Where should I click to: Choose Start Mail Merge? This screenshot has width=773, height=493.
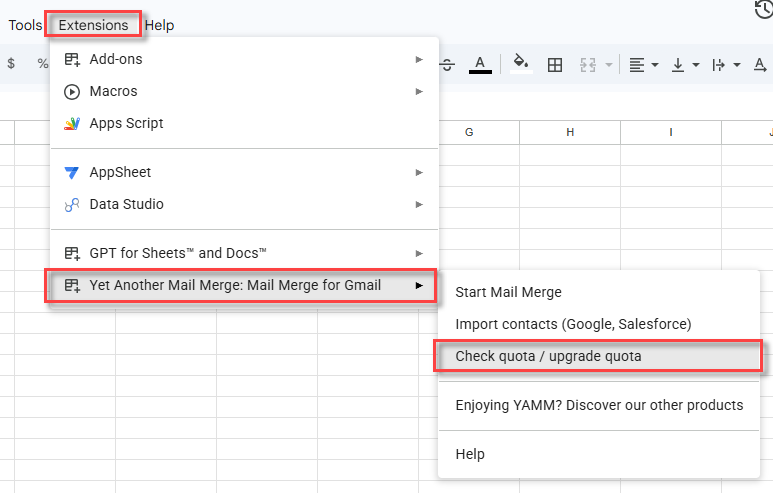coord(599,292)
